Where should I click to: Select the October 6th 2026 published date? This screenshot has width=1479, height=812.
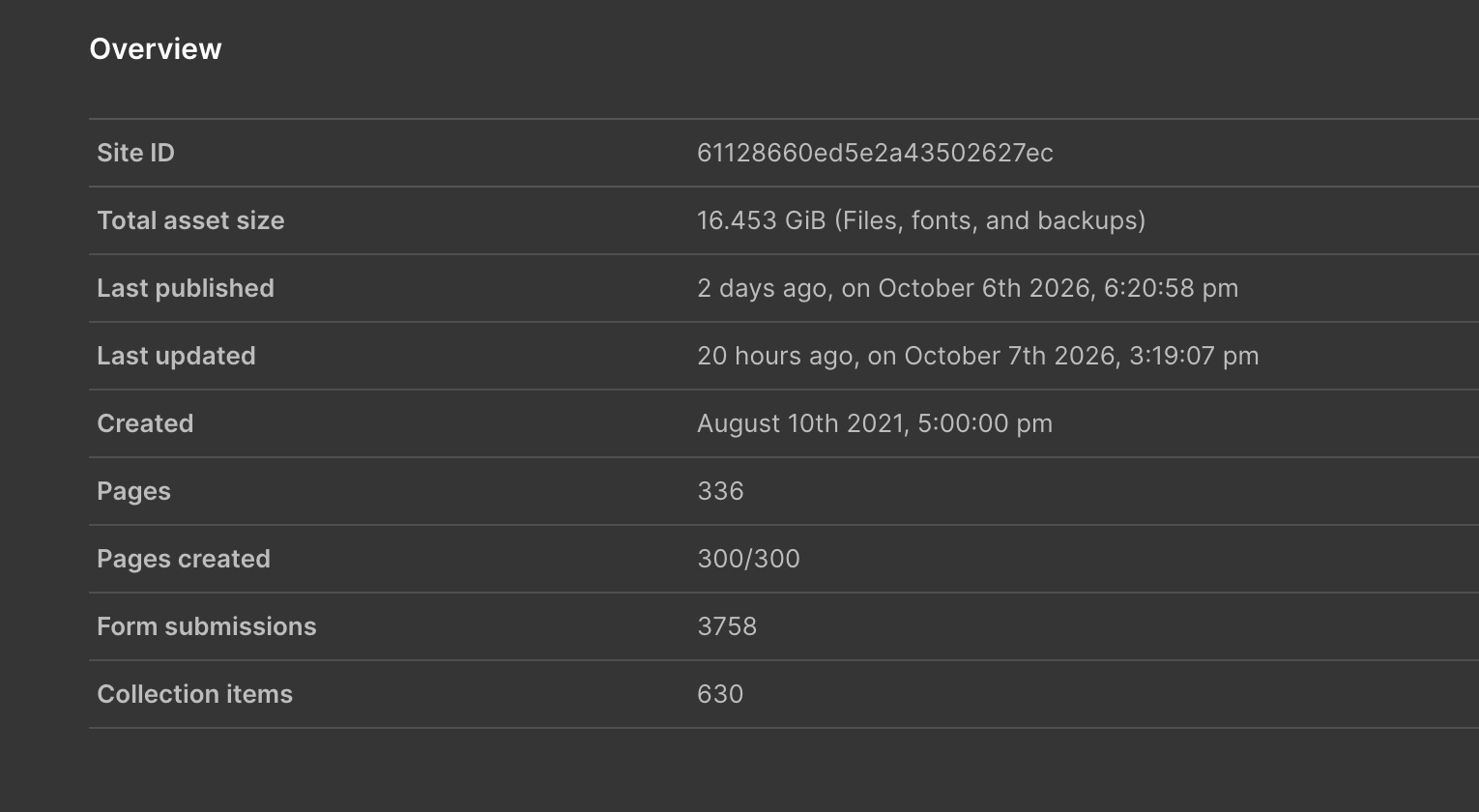click(x=968, y=288)
